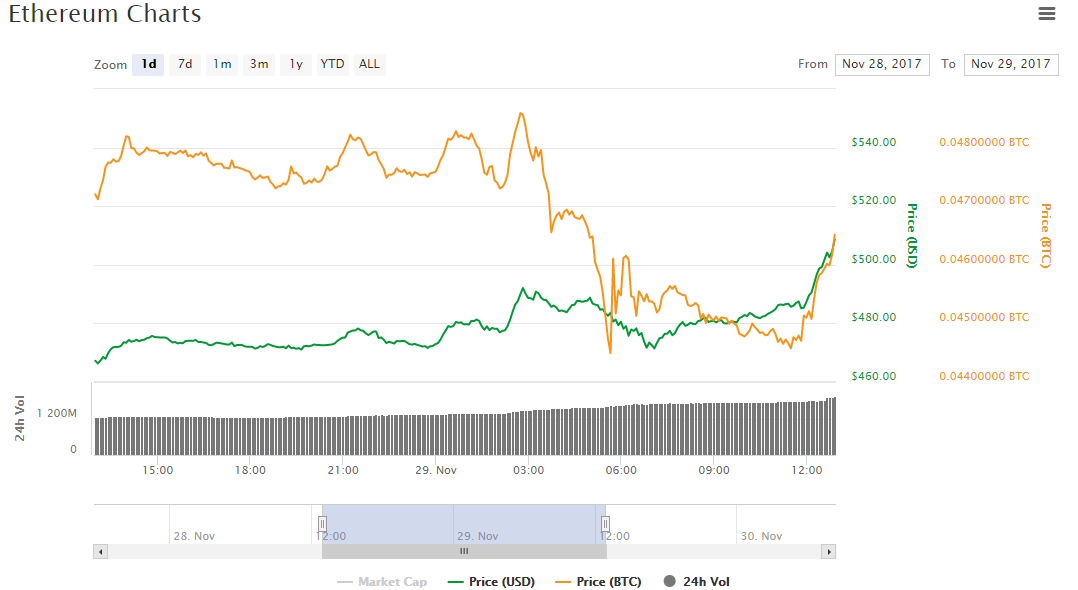Click the left arrow on the navigator scrollbar
The height and width of the screenshot is (590, 1078).
[x=100, y=551]
